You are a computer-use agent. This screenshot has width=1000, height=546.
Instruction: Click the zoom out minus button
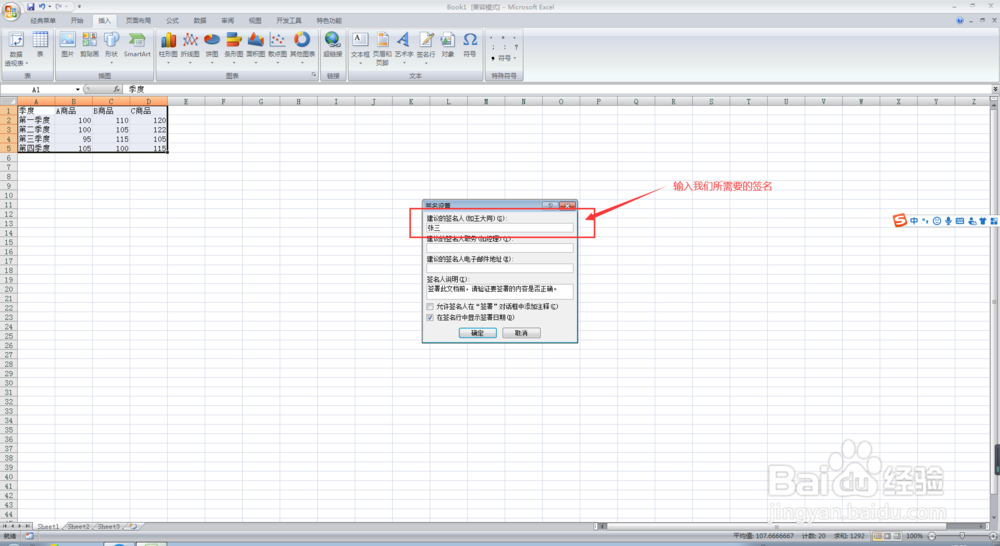[932, 536]
